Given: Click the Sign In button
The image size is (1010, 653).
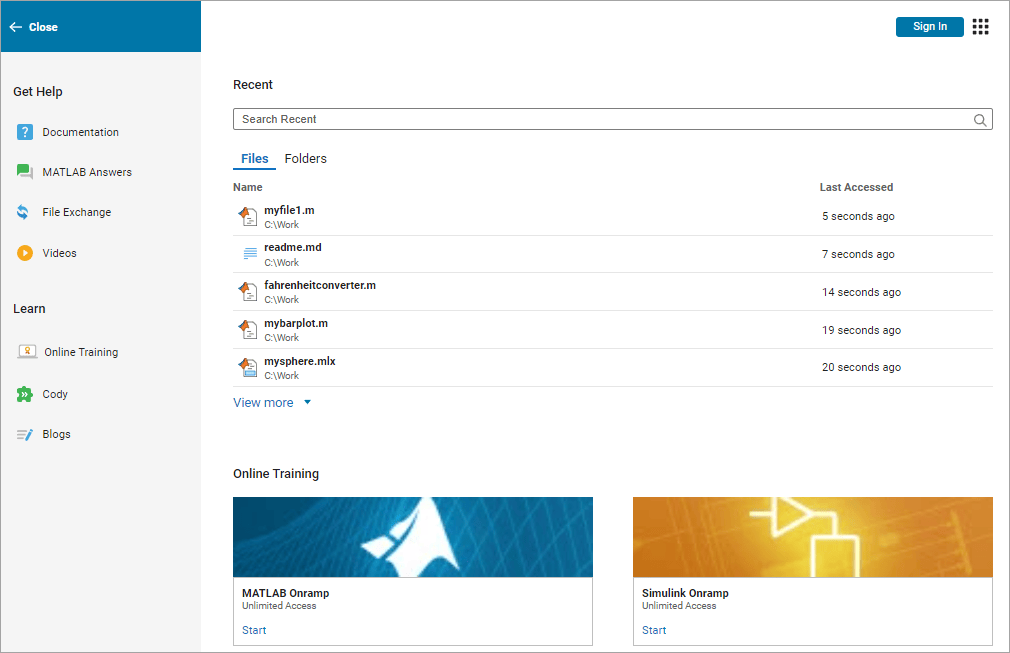Looking at the screenshot, I should point(929,26).
